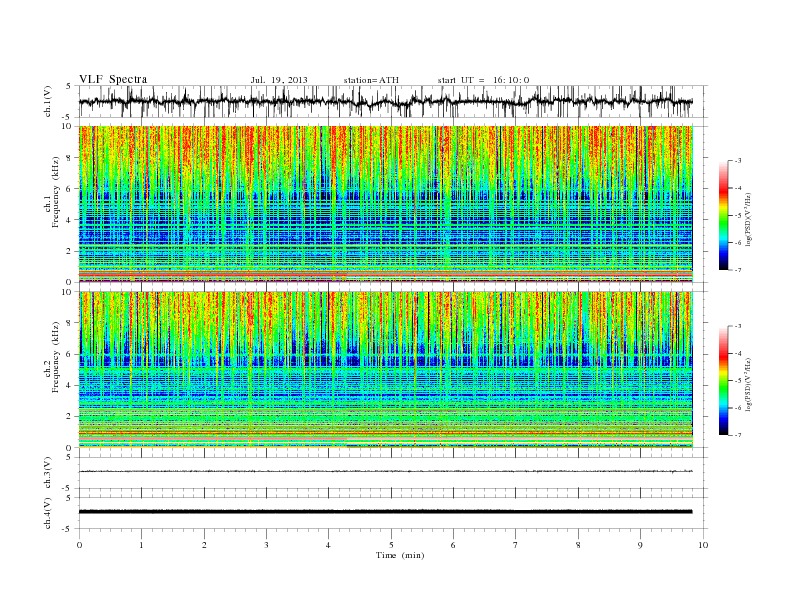Click the "-3" label on ch.1 color bar
The width and height of the screenshot is (792, 612).
pos(738,161)
